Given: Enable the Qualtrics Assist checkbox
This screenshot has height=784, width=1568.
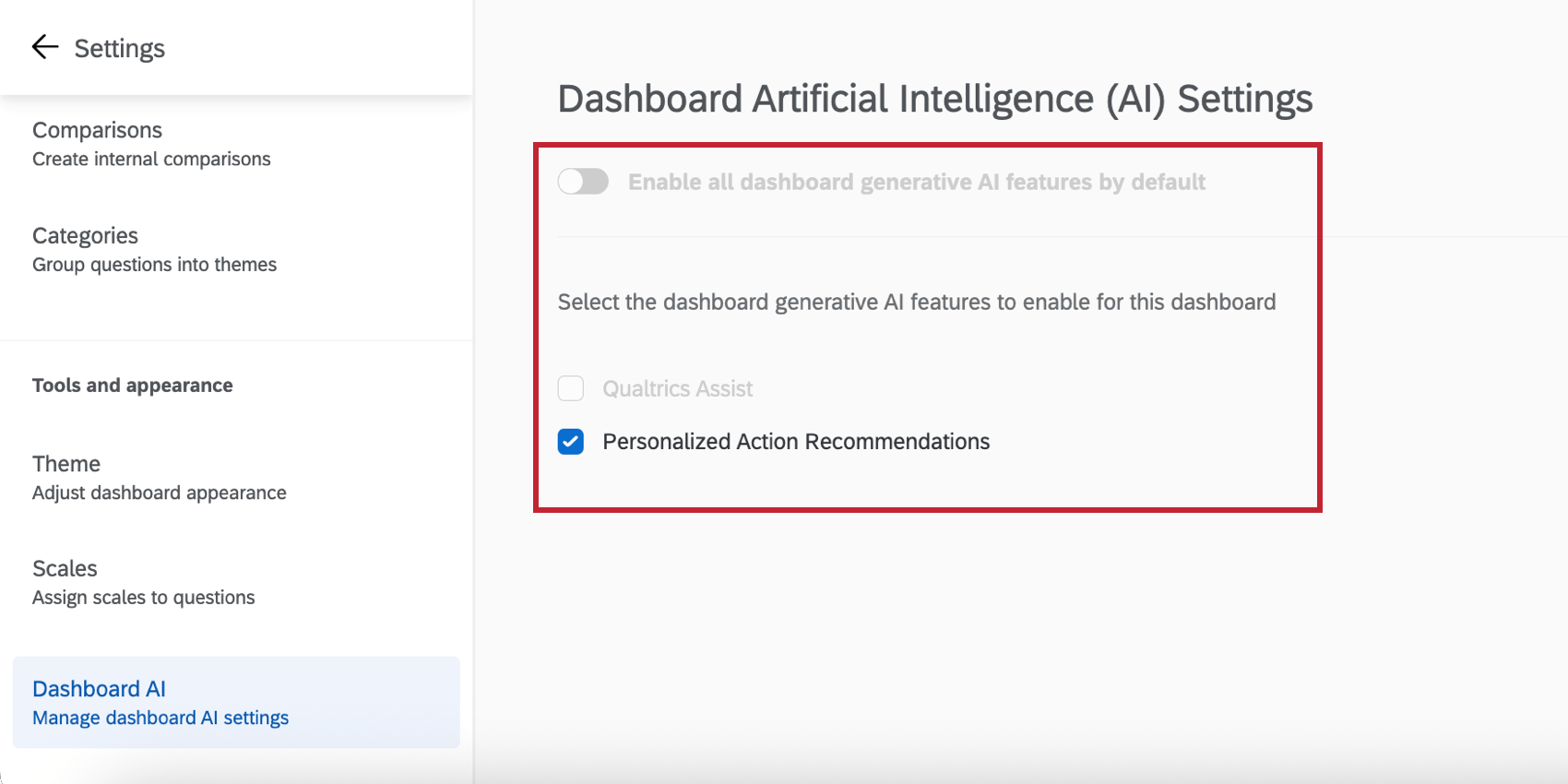Looking at the screenshot, I should click(570, 388).
